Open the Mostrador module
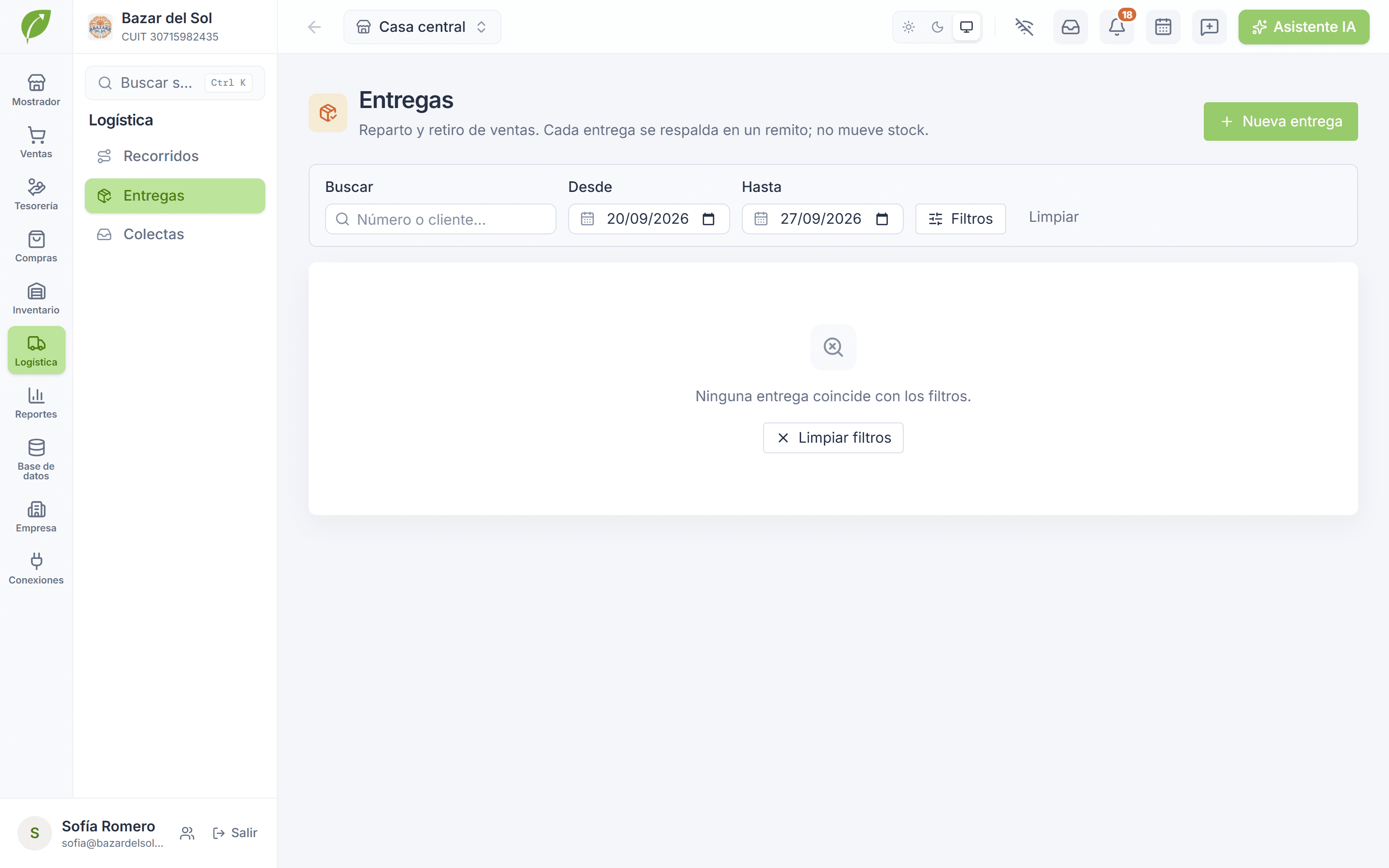 (36, 90)
